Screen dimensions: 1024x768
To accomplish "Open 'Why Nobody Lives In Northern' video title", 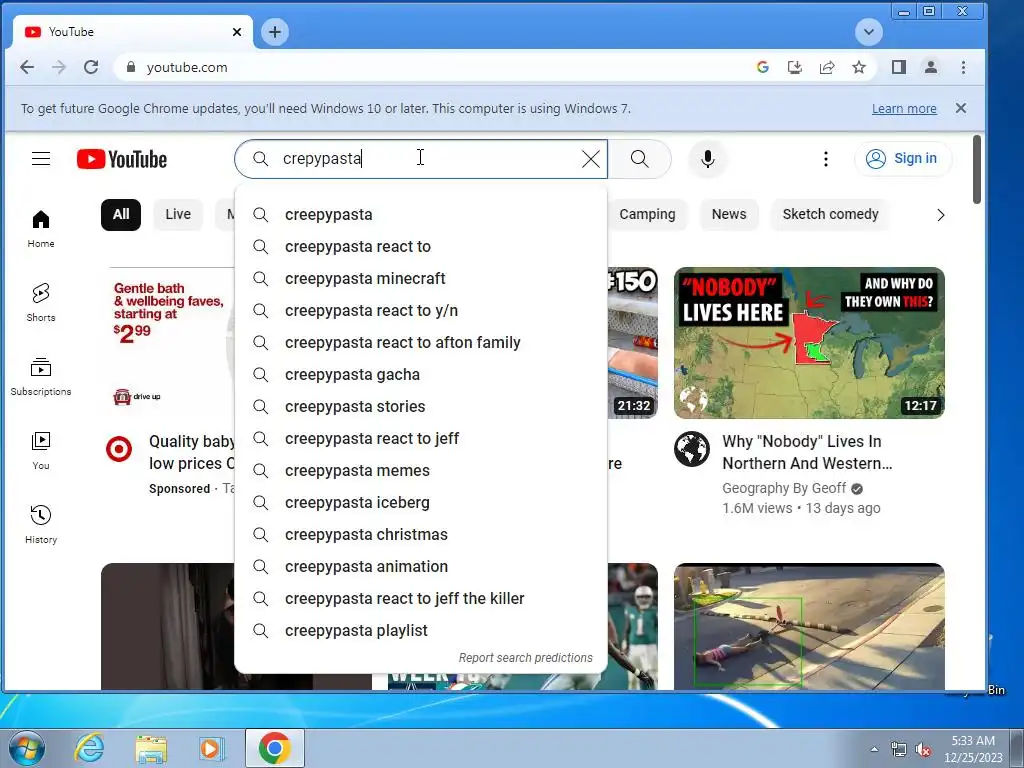I will pyautogui.click(x=807, y=453).
